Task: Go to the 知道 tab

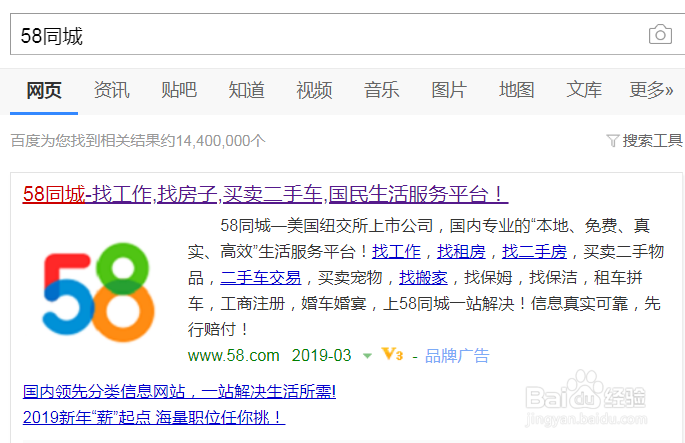Action: coord(246,90)
